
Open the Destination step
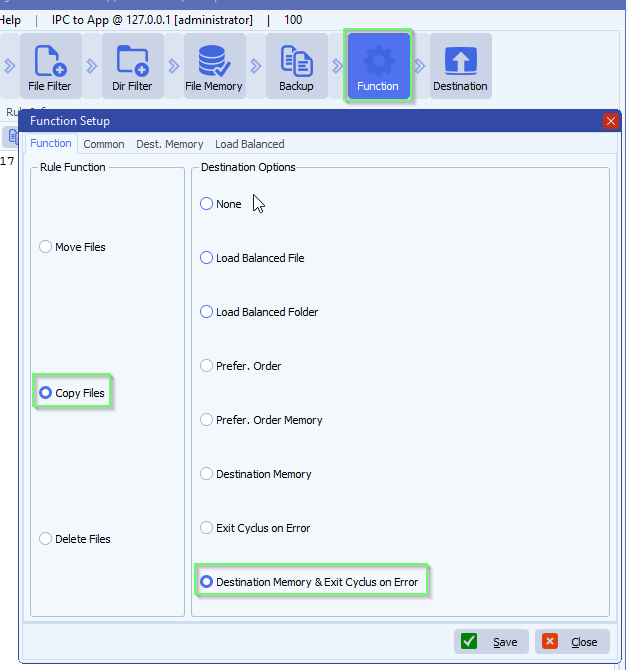[x=461, y=66]
